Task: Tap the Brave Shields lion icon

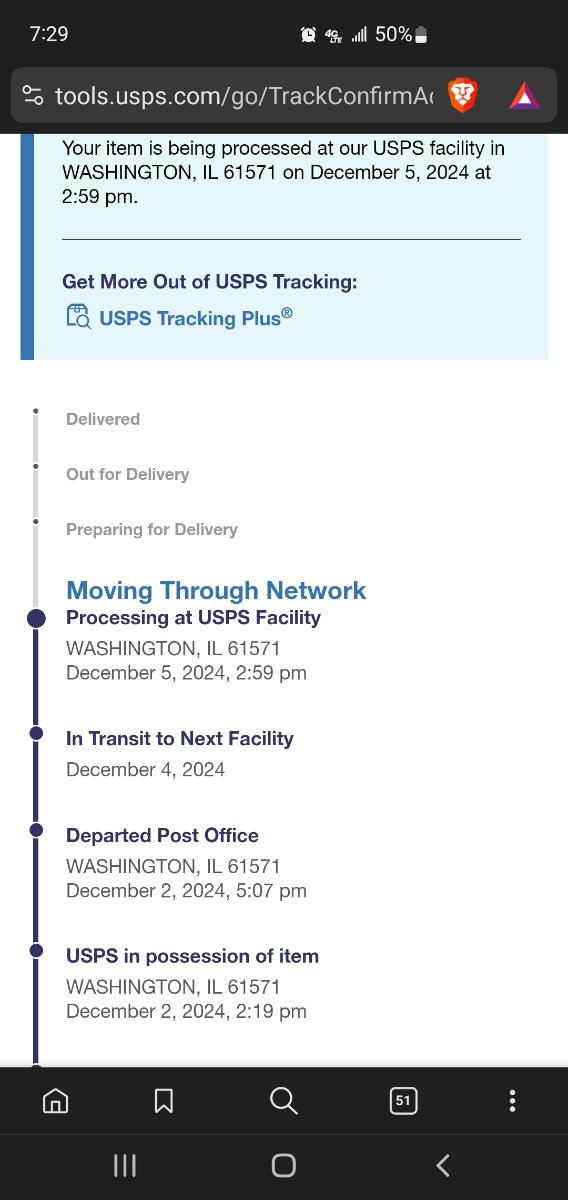Action: pyautogui.click(x=462, y=95)
